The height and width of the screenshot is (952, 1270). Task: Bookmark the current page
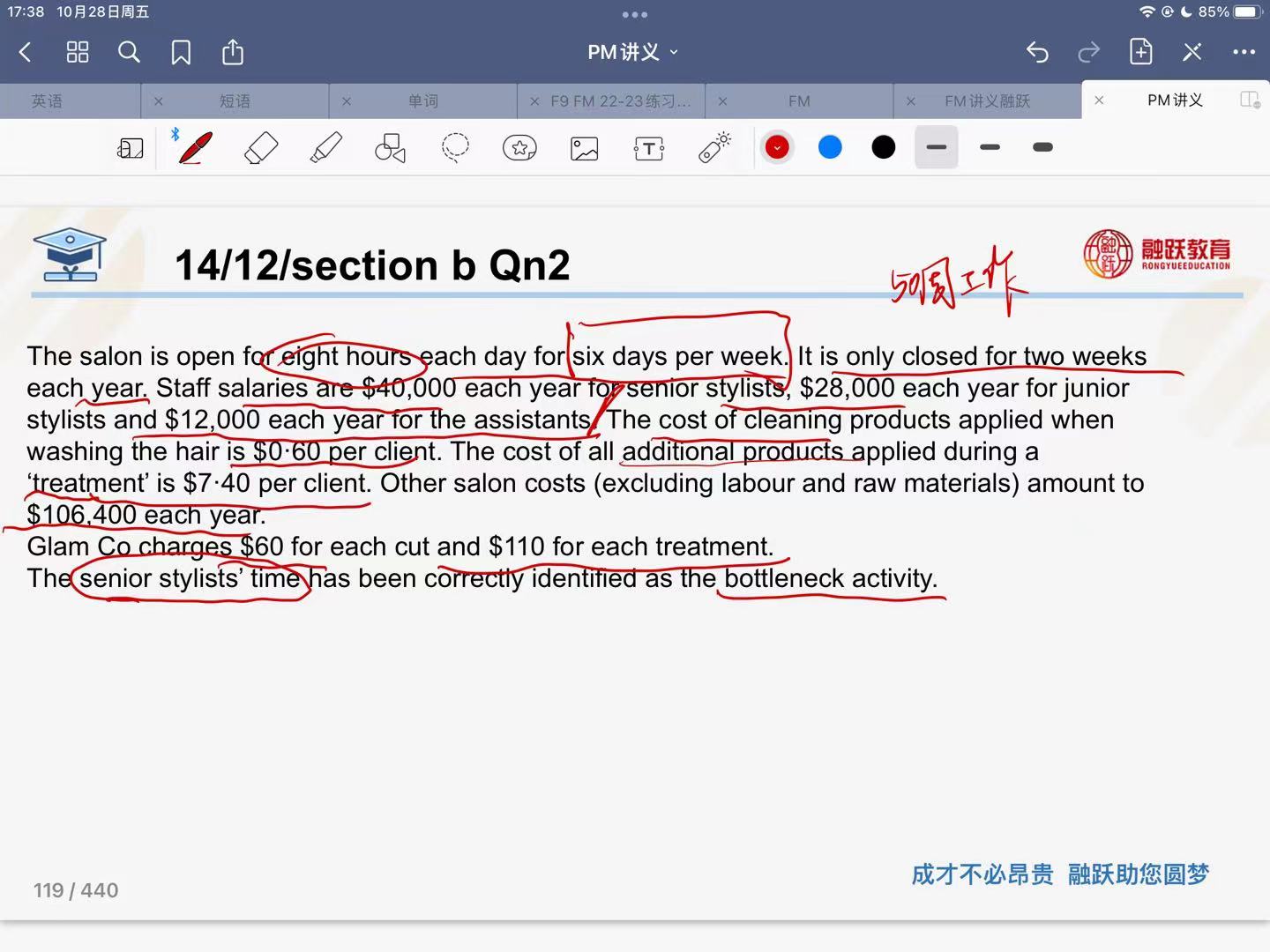point(181,53)
